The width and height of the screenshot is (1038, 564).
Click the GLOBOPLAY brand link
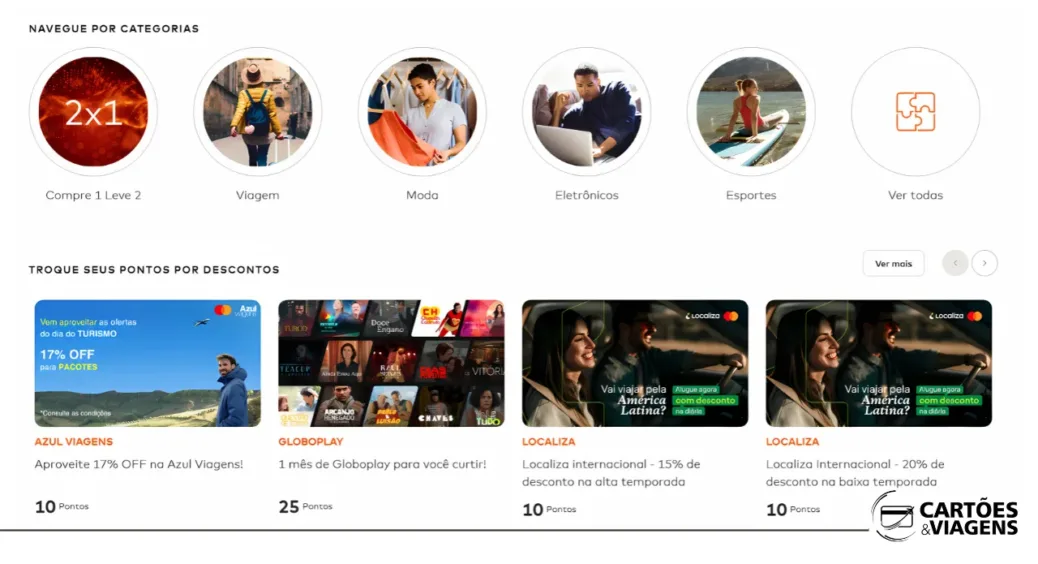coord(310,442)
